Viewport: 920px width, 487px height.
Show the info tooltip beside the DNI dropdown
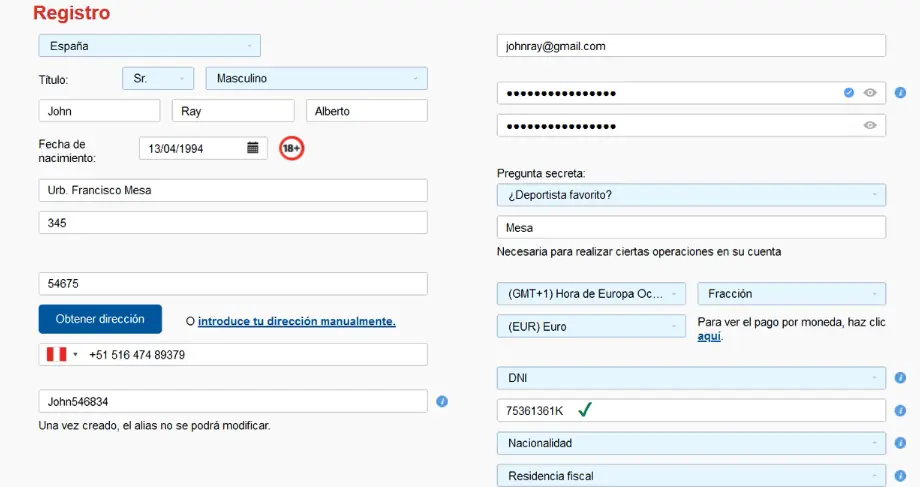pyautogui.click(x=900, y=378)
